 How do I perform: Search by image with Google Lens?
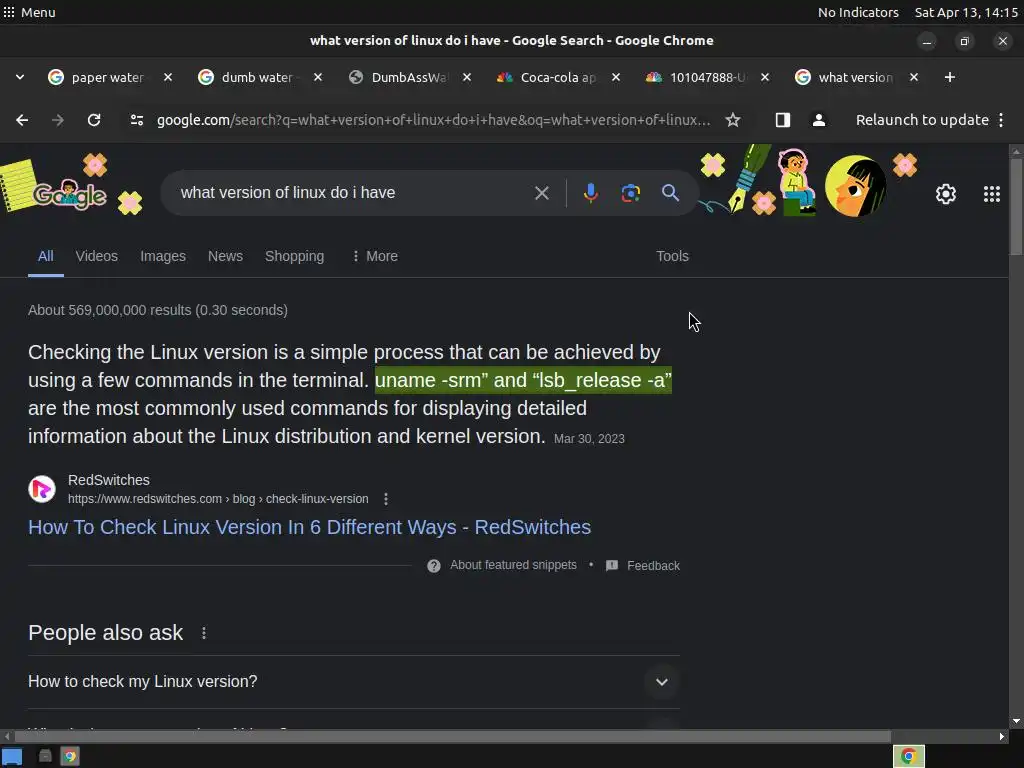[x=630, y=193]
